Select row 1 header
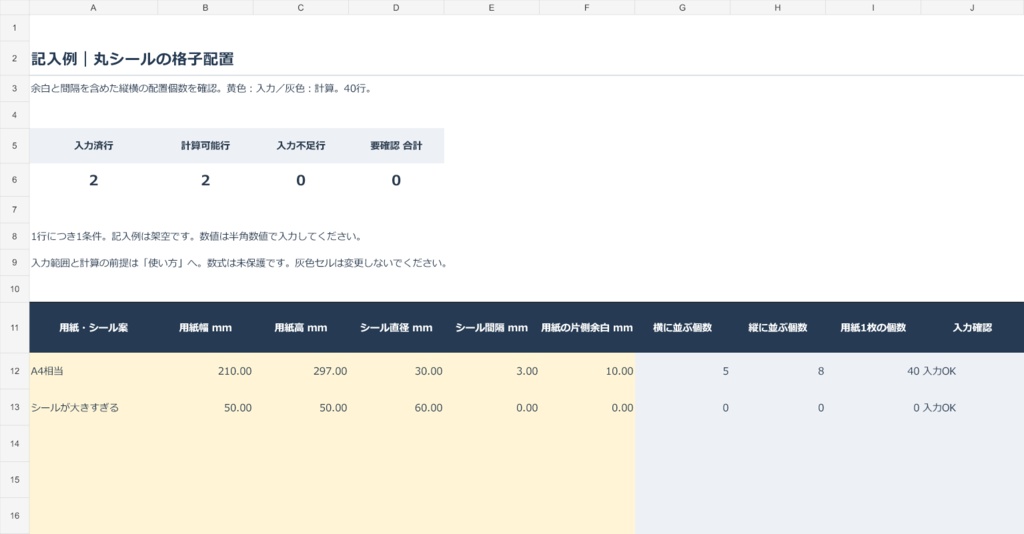The height and width of the screenshot is (534, 1024). (x=14, y=28)
